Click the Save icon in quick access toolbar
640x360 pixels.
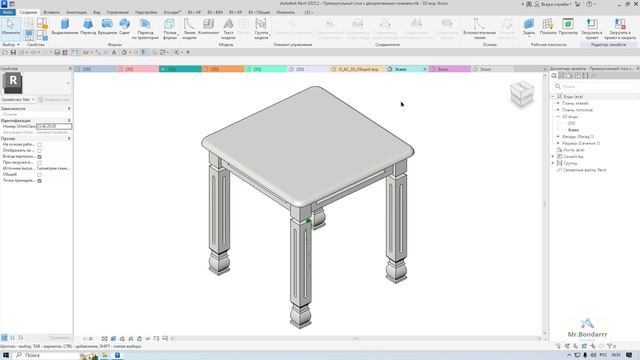pos(13,52)
